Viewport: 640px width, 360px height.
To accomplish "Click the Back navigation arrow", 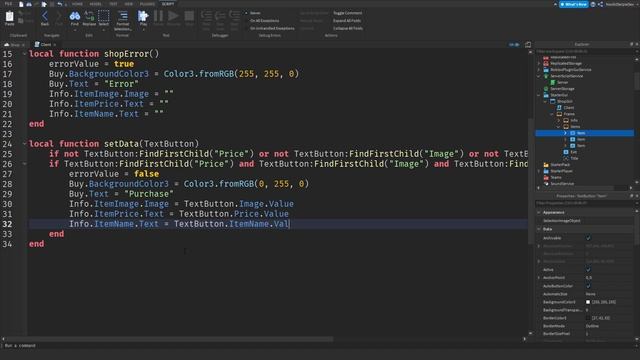I will coord(45,16).
